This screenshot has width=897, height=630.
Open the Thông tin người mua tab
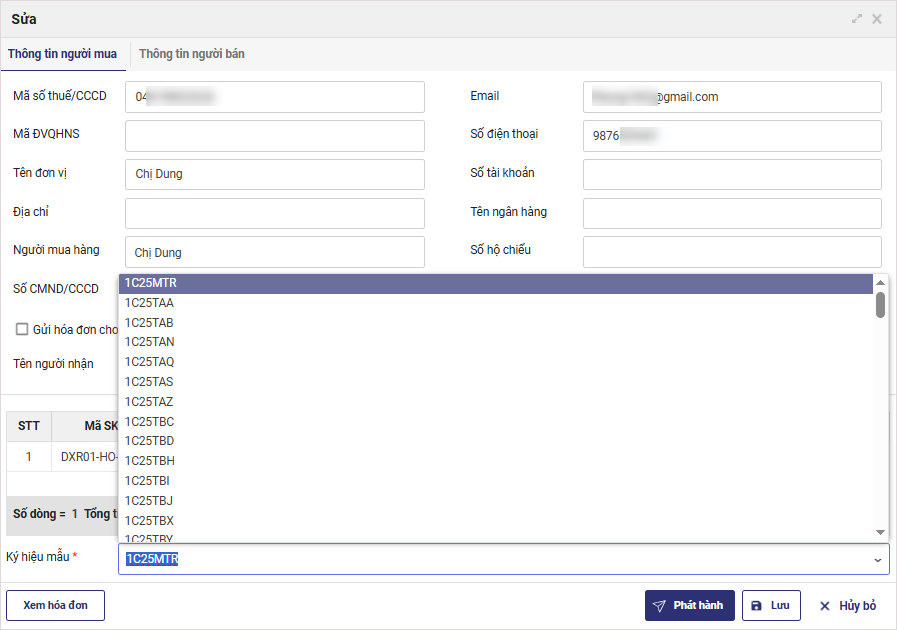(63, 54)
